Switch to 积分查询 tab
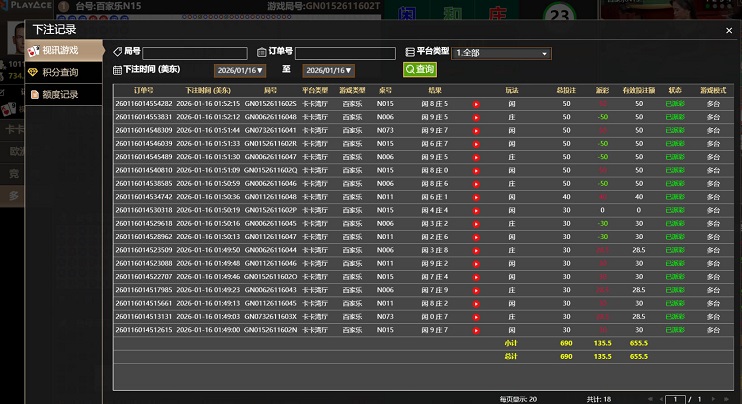The height and width of the screenshot is (404, 742). (x=60, y=72)
